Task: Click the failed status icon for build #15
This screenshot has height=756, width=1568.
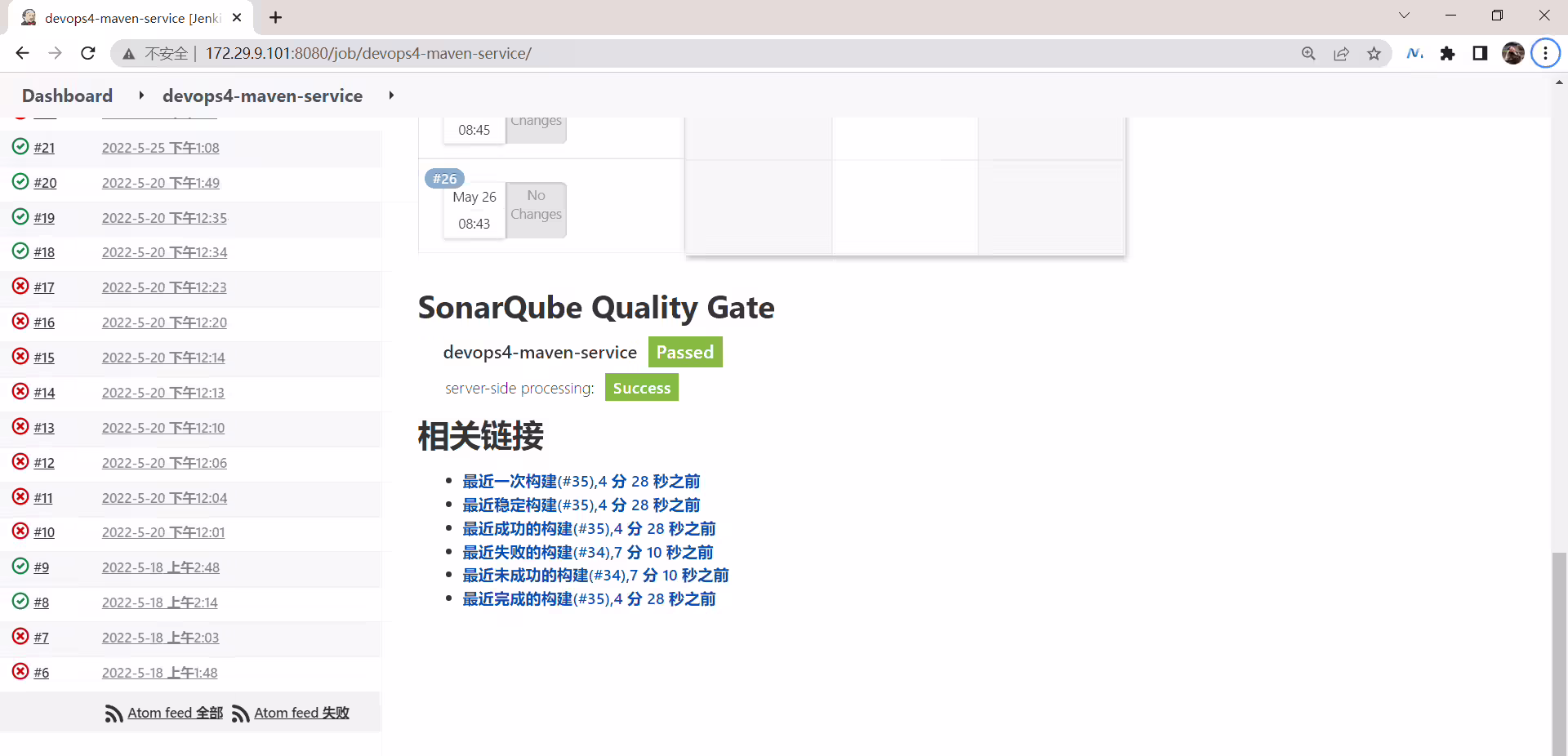Action: point(20,356)
